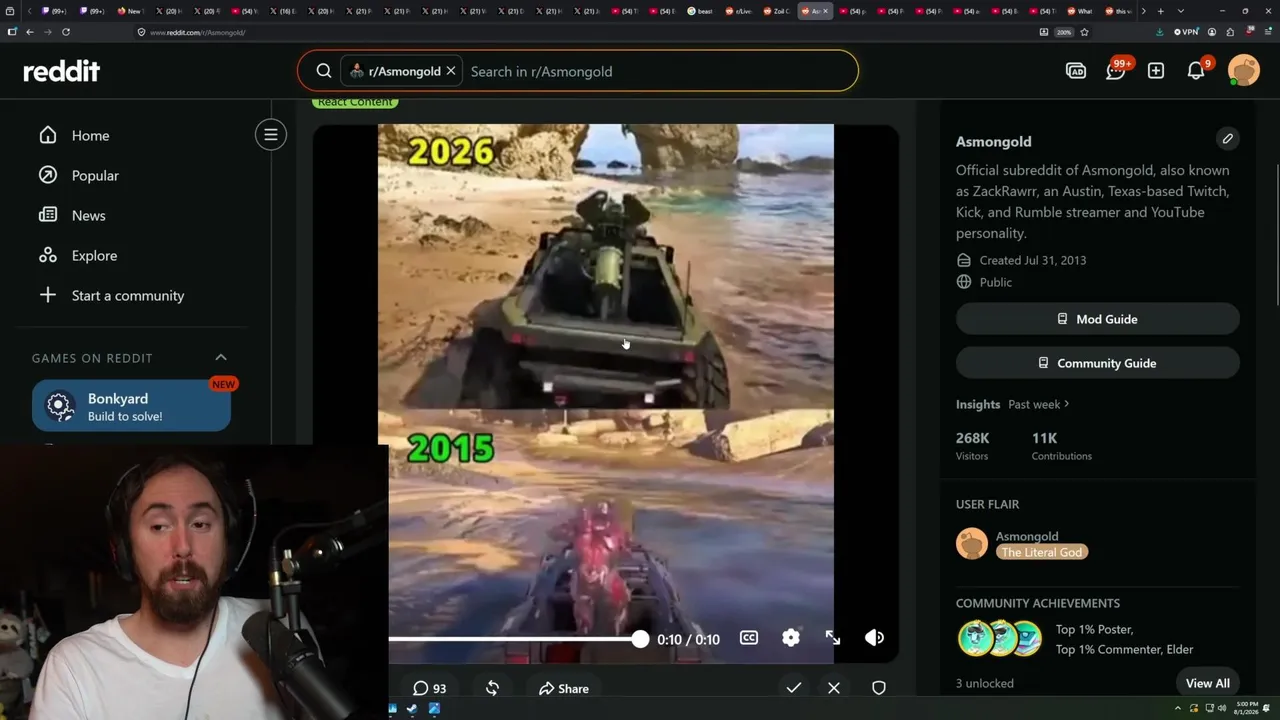Click the 268K Visitors stat
Screen dimensions: 1280x720
pyautogui.click(x=973, y=446)
